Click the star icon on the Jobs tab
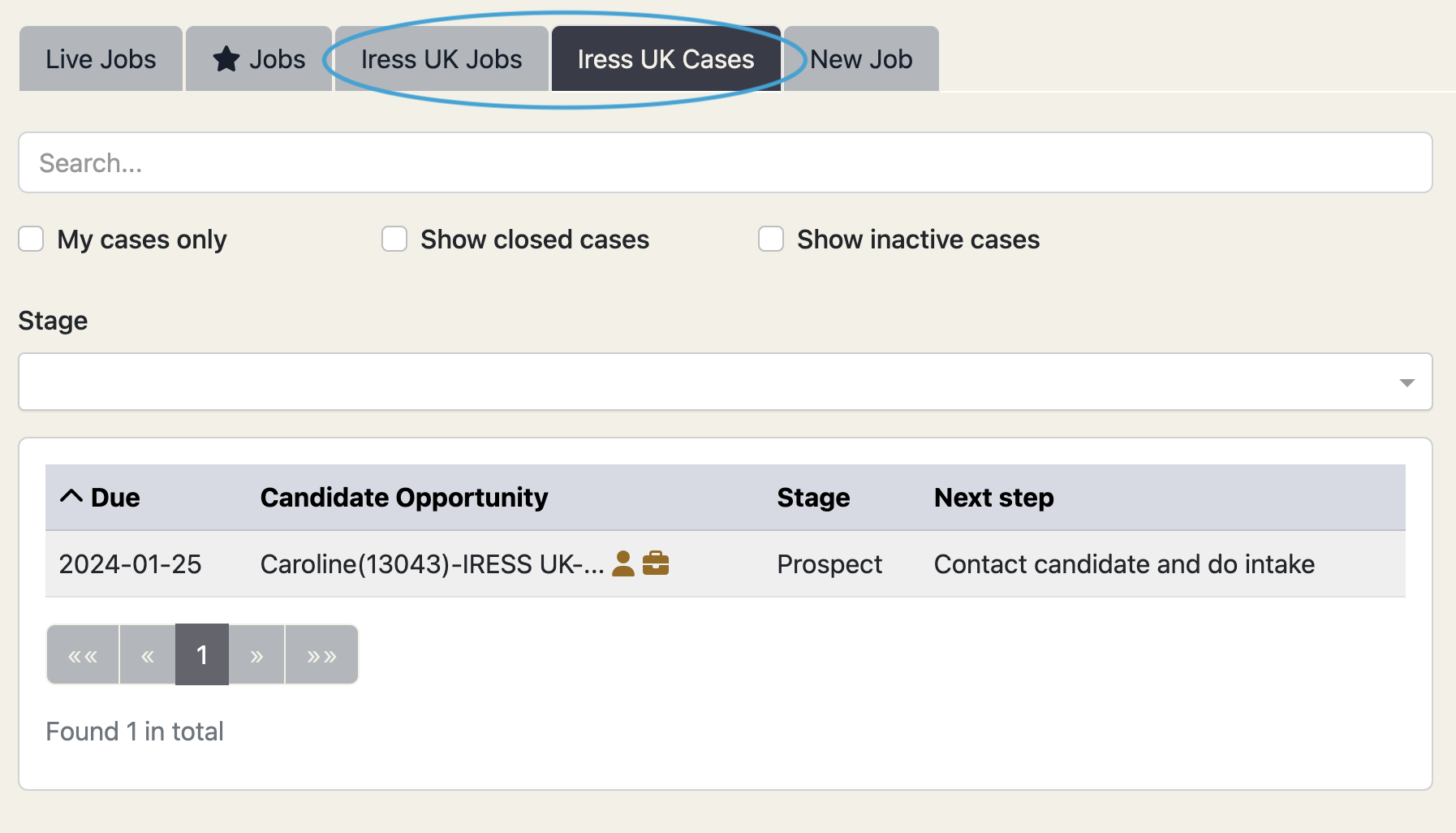This screenshot has height=833, width=1456. pos(226,58)
